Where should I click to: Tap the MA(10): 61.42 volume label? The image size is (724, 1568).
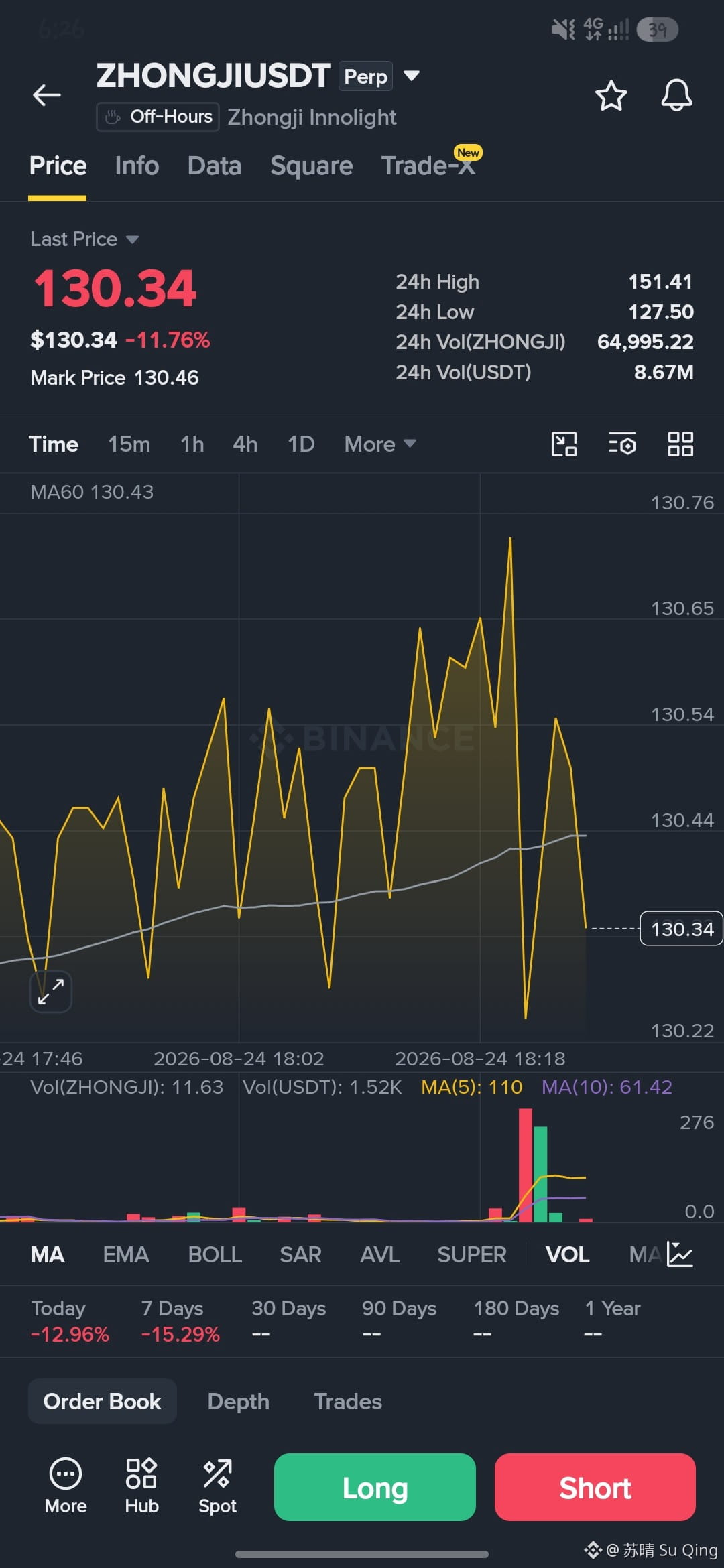(x=607, y=1086)
